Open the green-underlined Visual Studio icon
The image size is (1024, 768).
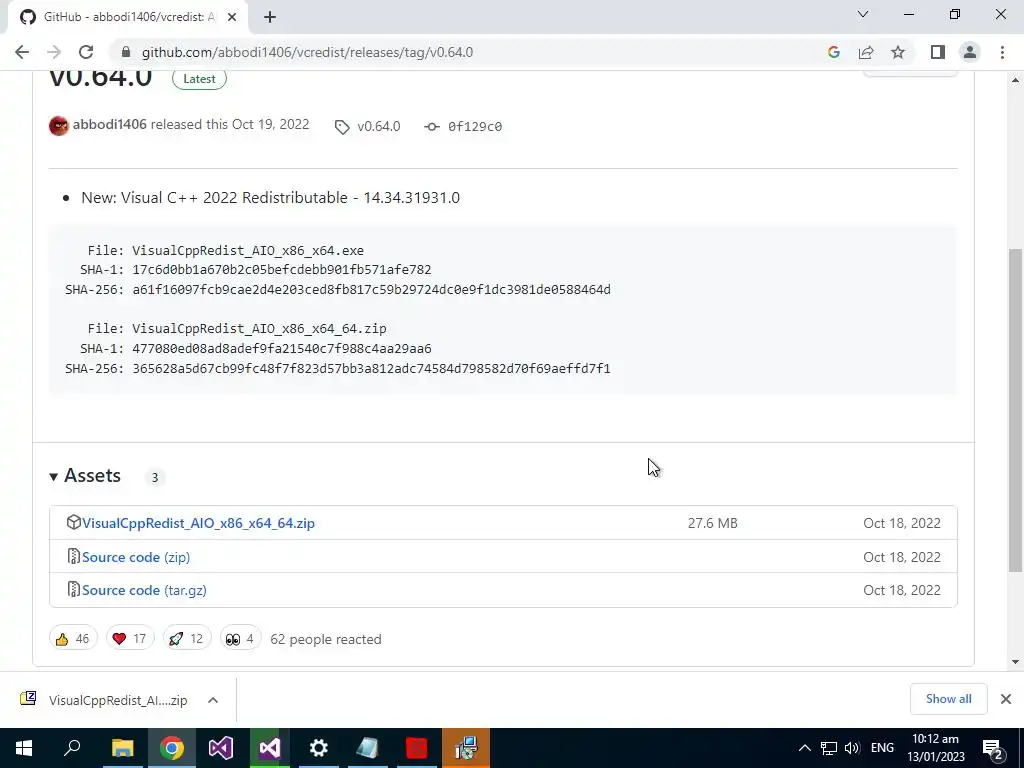click(269, 748)
